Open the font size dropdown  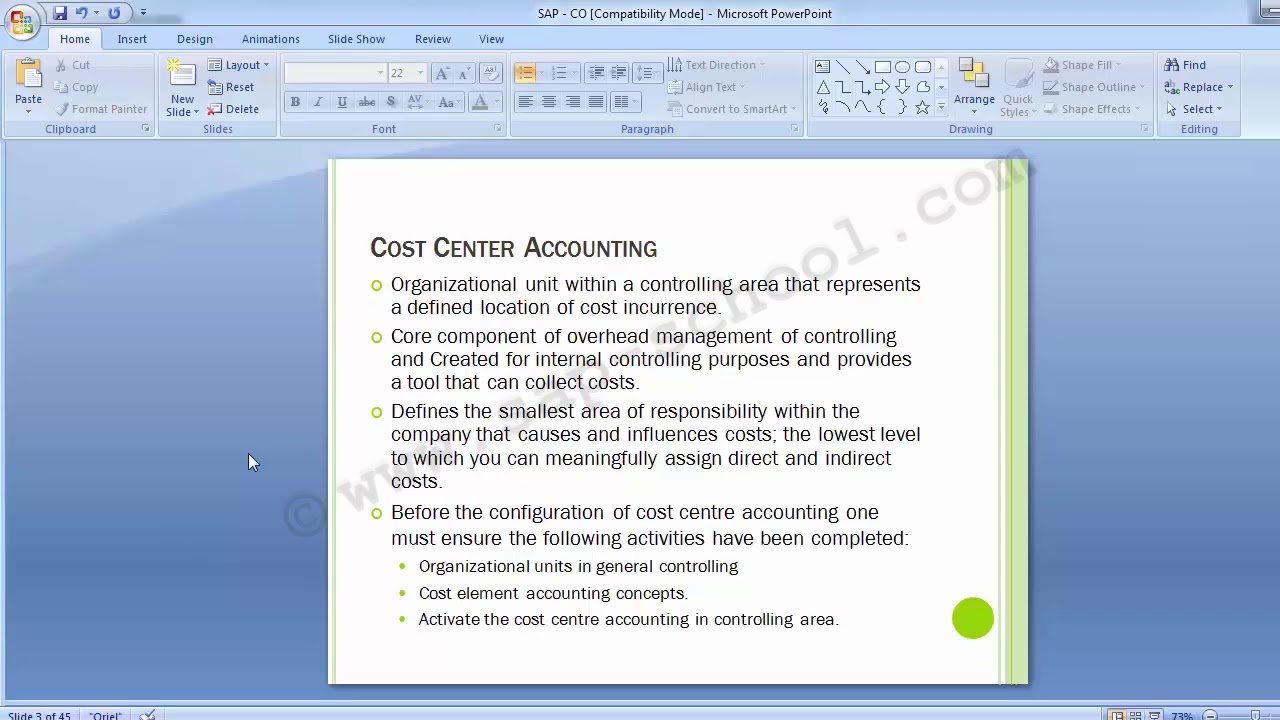tap(420, 73)
